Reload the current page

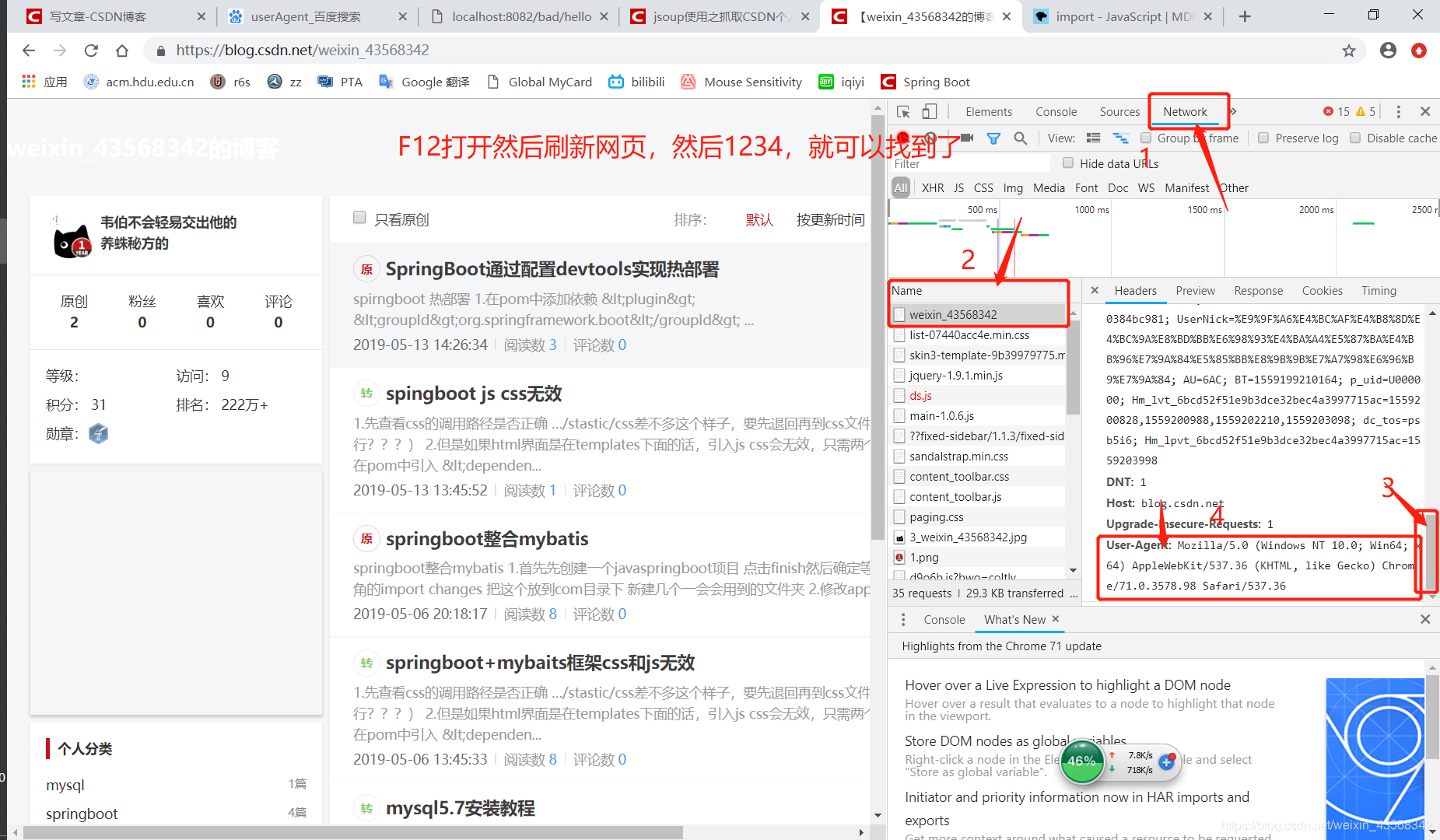coord(91,51)
